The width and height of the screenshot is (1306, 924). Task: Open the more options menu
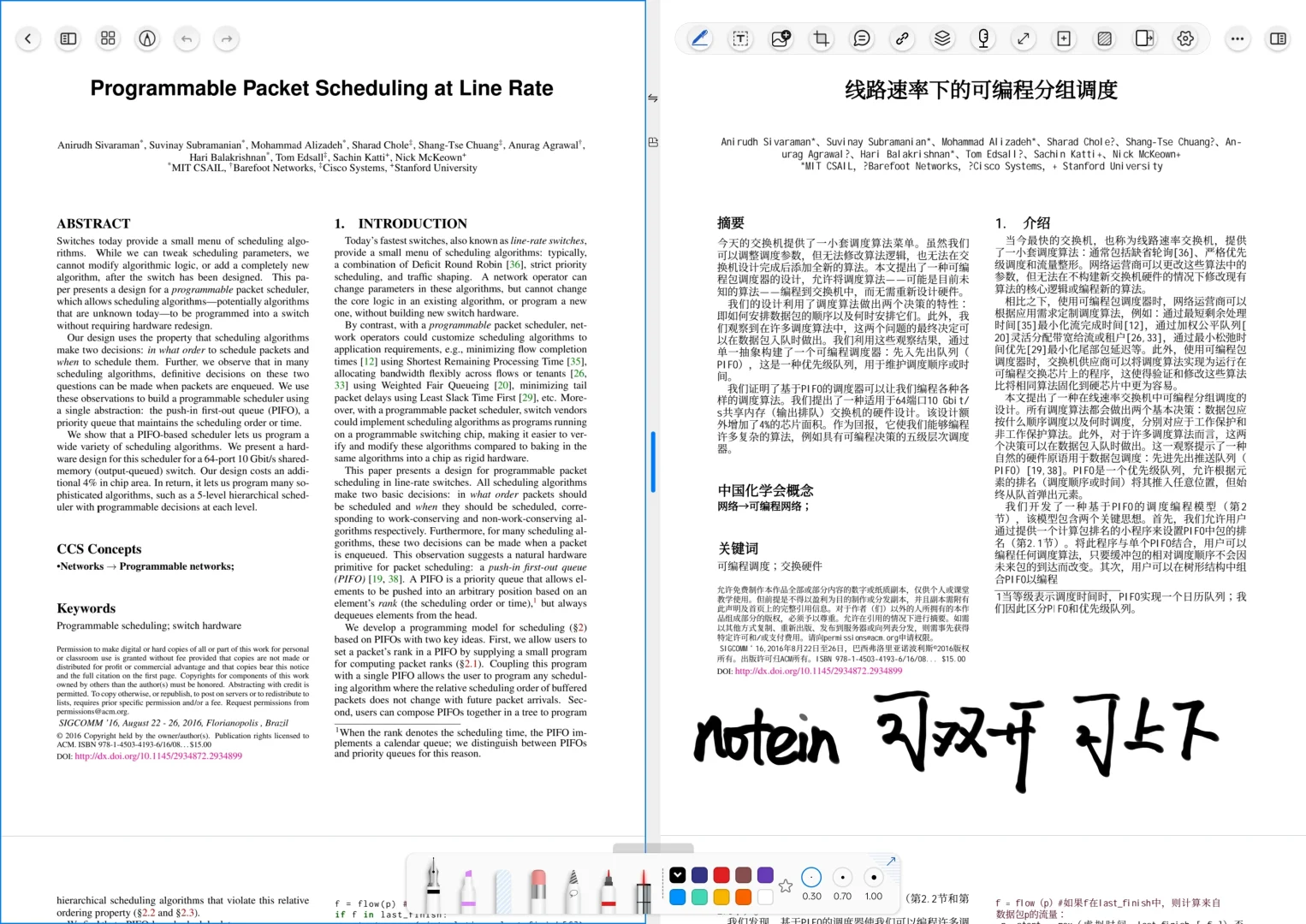(x=1238, y=38)
